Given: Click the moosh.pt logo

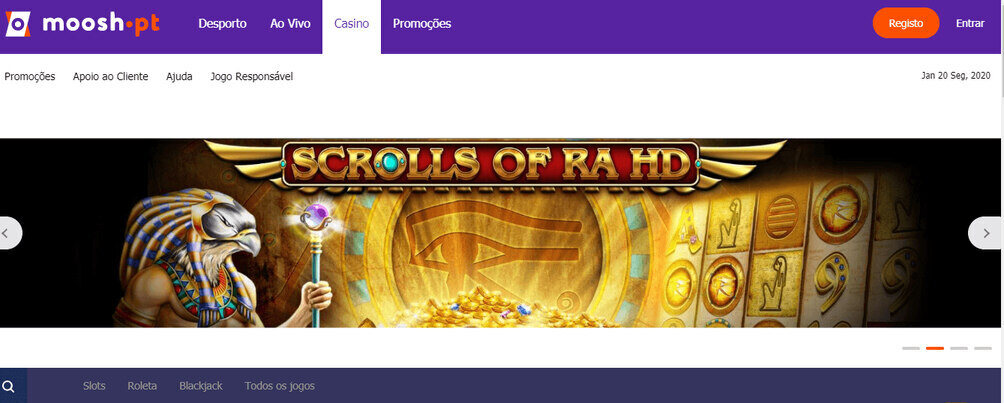Looking at the screenshot, I should [x=83, y=24].
